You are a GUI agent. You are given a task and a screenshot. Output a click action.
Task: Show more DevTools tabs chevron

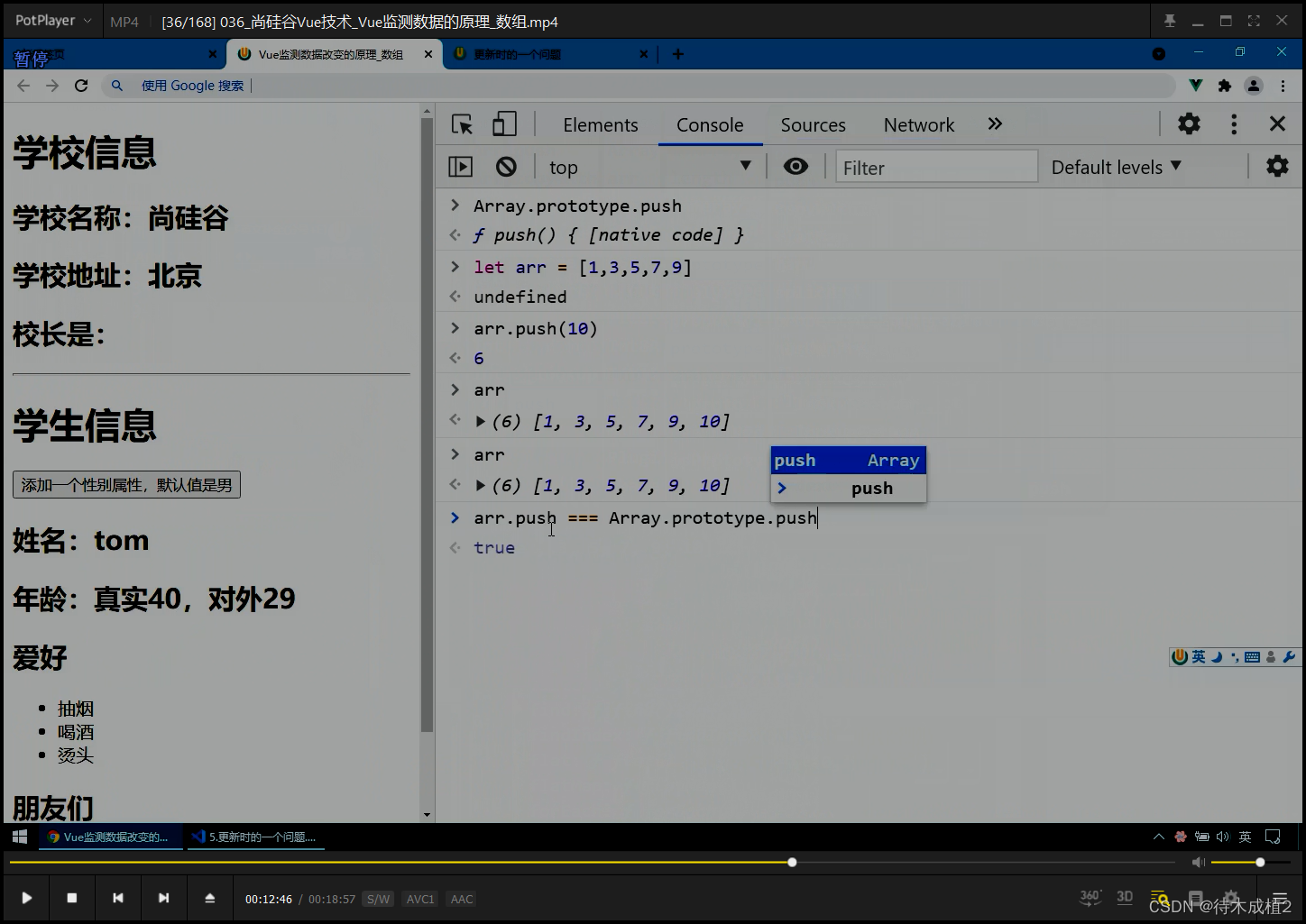[995, 124]
